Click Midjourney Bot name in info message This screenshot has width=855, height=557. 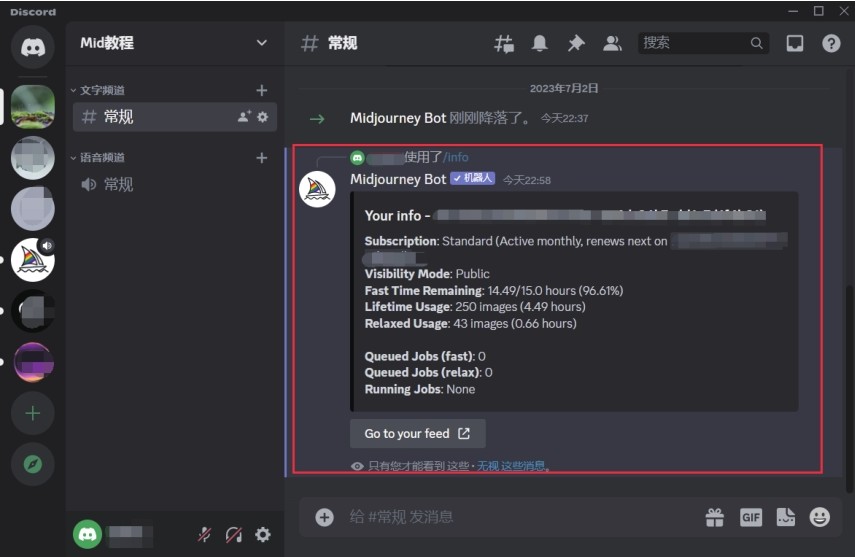coord(398,179)
